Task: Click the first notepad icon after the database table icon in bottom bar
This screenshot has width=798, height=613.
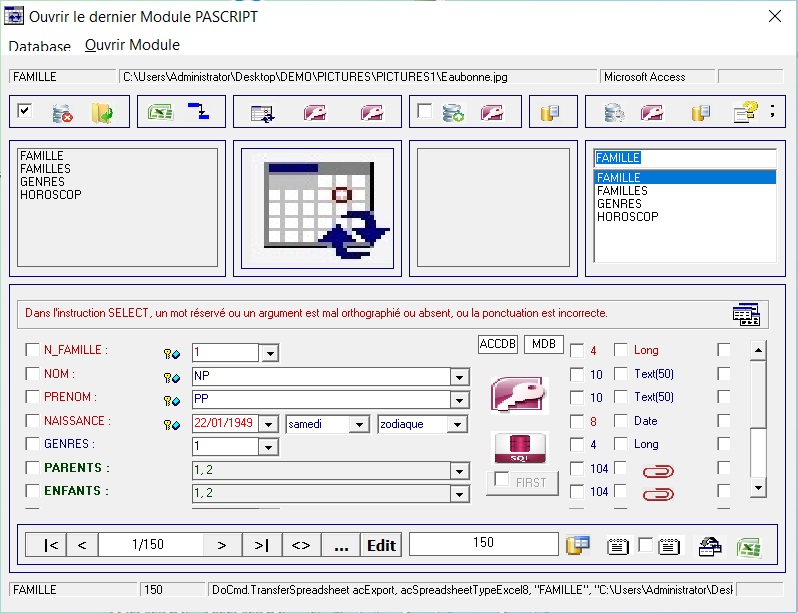Action: tap(617, 547)
